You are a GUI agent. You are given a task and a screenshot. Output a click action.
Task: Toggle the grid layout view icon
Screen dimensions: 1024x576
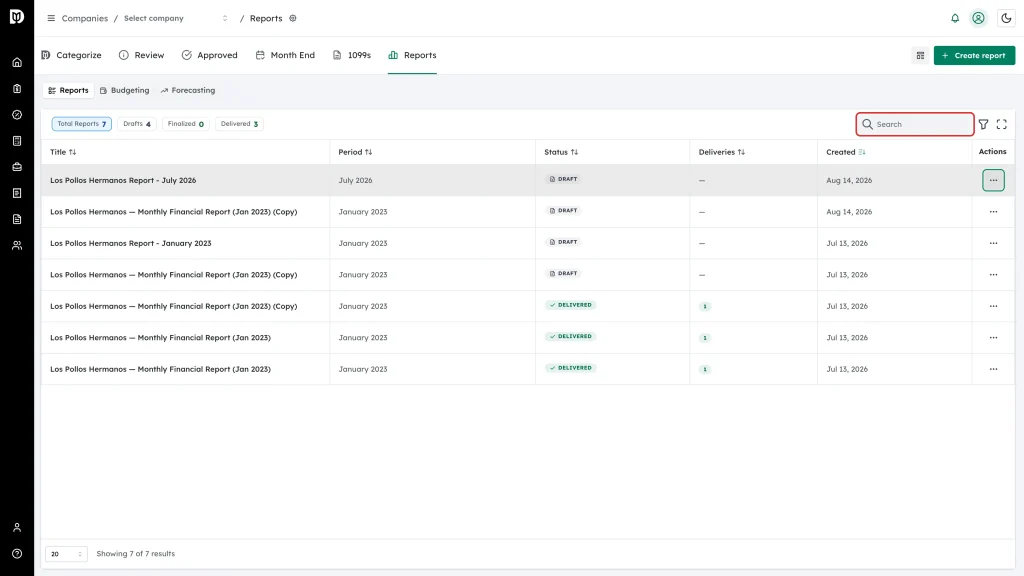(x=920, y=56)
